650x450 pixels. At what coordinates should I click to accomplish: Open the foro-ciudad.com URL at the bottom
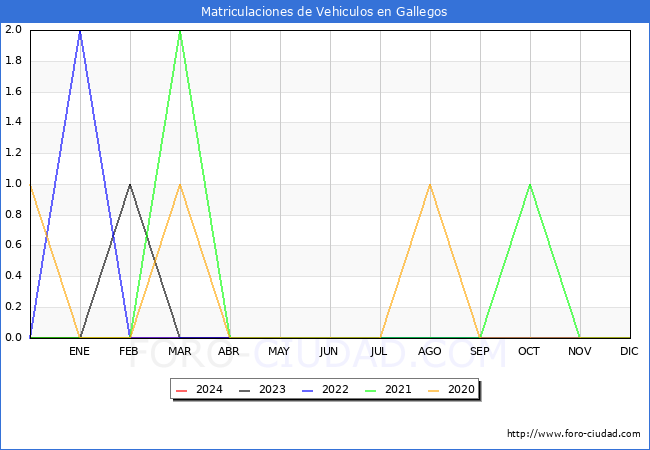[x=574, y=434]
